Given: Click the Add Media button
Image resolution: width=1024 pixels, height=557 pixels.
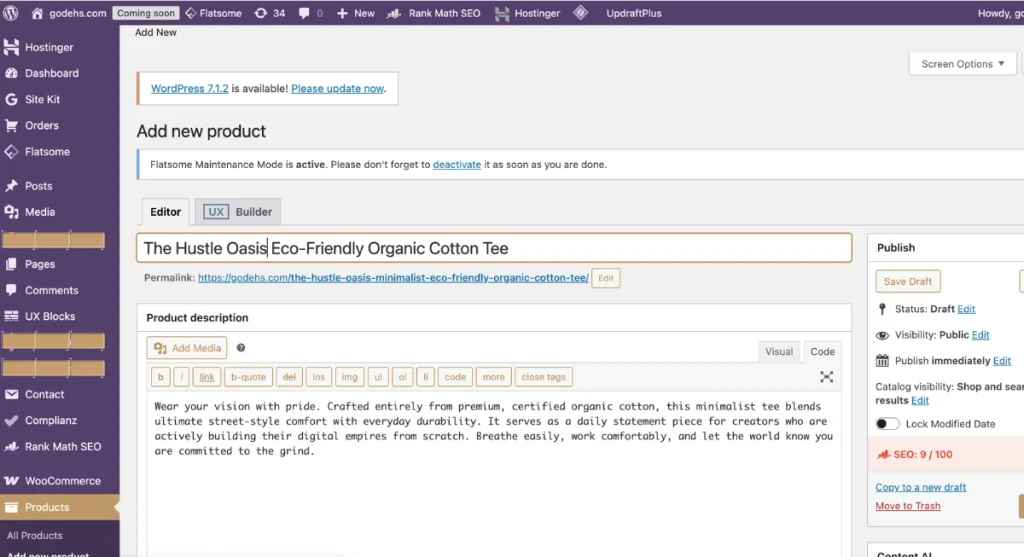Looking at the screenshot, I should [x=187, y=348].
